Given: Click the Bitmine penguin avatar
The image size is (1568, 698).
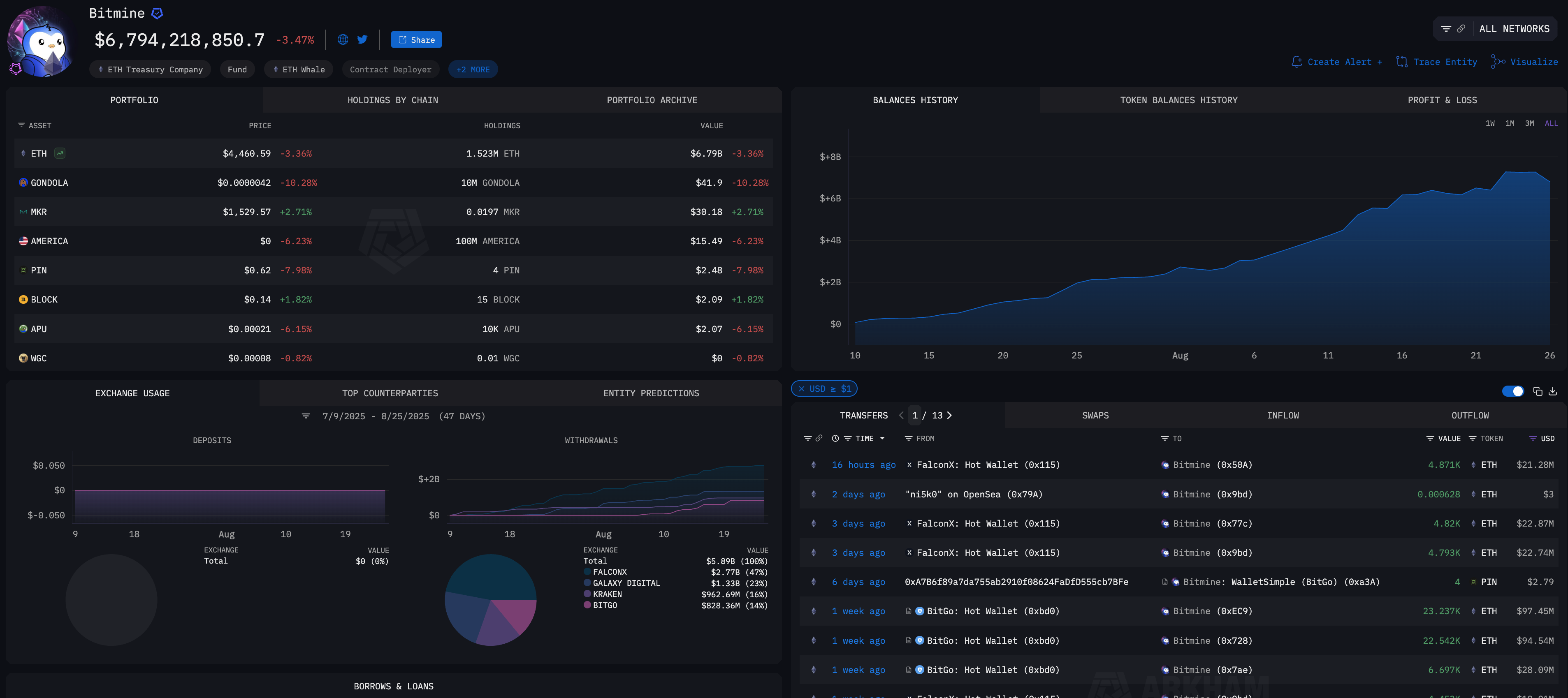Looking at the screenshot, I should click(42, 42).
